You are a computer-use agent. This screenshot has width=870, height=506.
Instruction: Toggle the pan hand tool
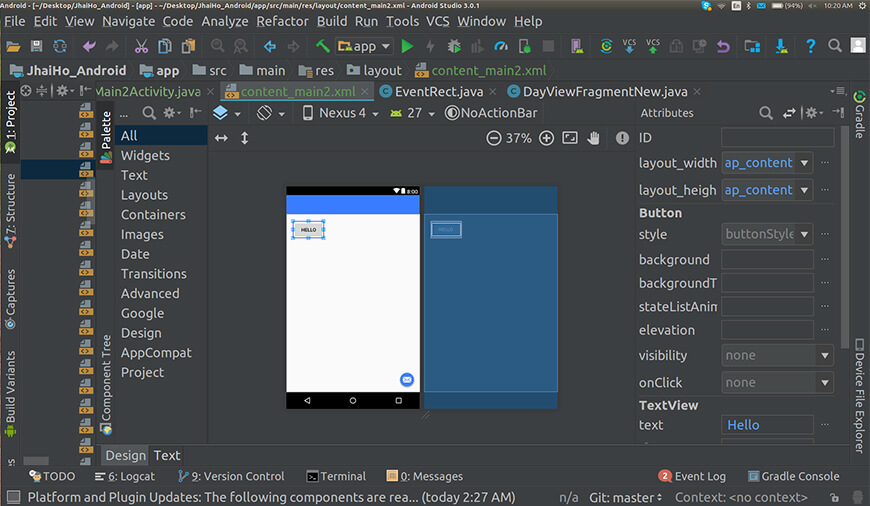click(x=594, y=138)
